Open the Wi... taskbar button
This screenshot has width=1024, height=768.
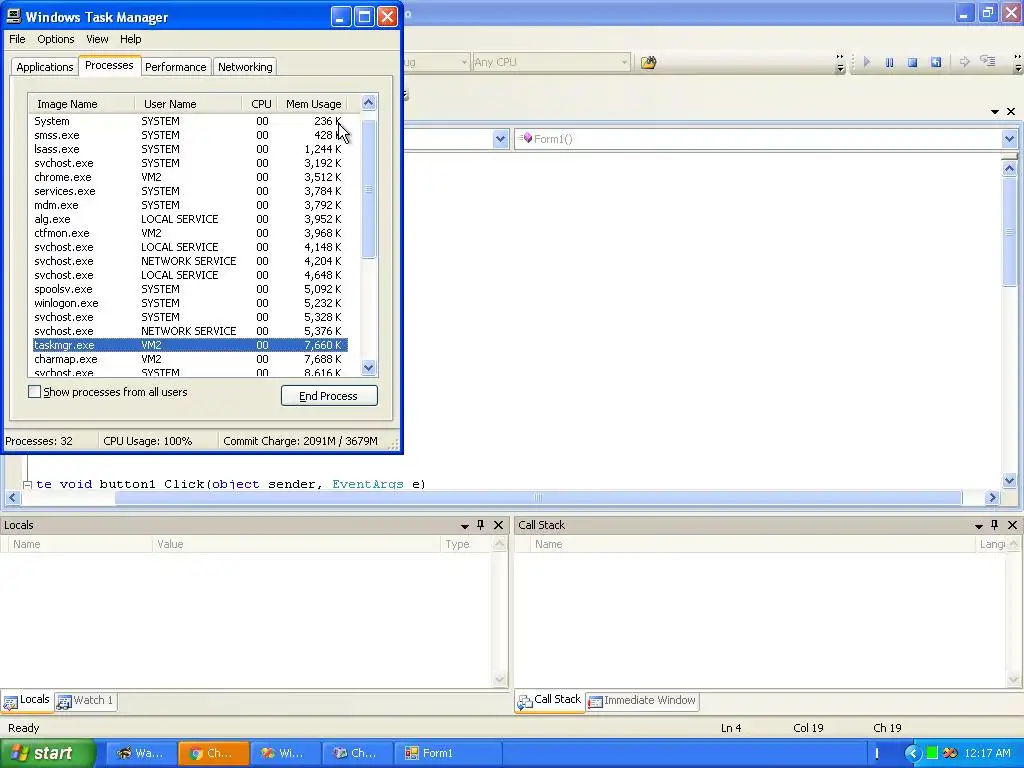[285, 753]
